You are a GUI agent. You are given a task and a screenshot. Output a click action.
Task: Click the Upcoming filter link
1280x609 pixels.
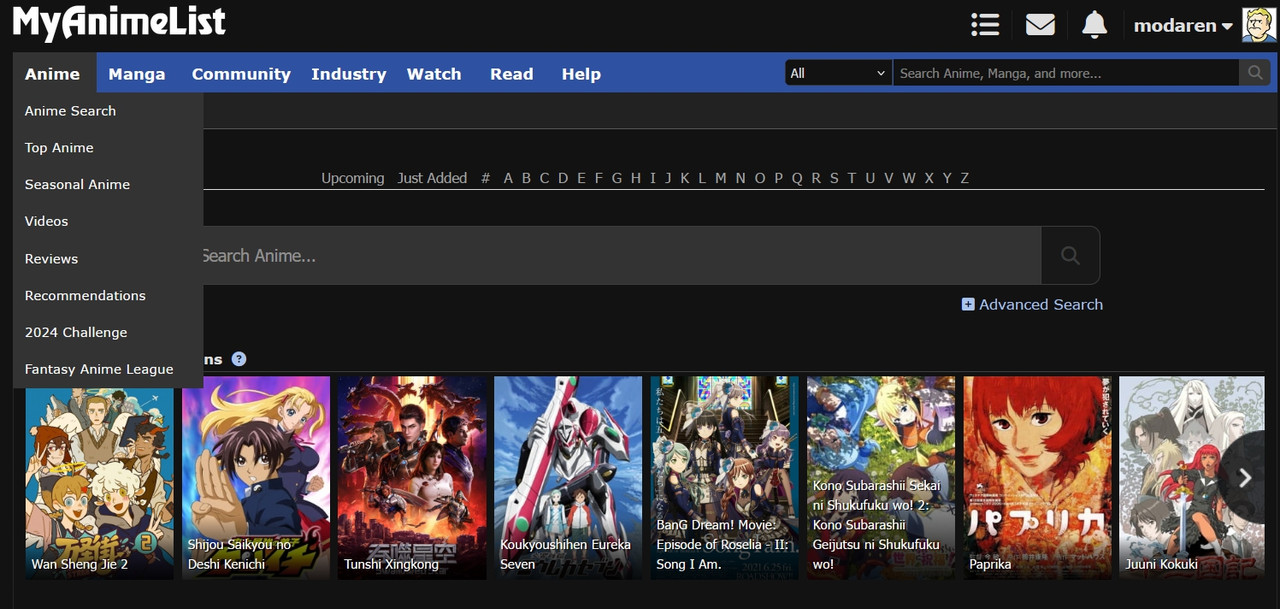[x=353, y=178]
